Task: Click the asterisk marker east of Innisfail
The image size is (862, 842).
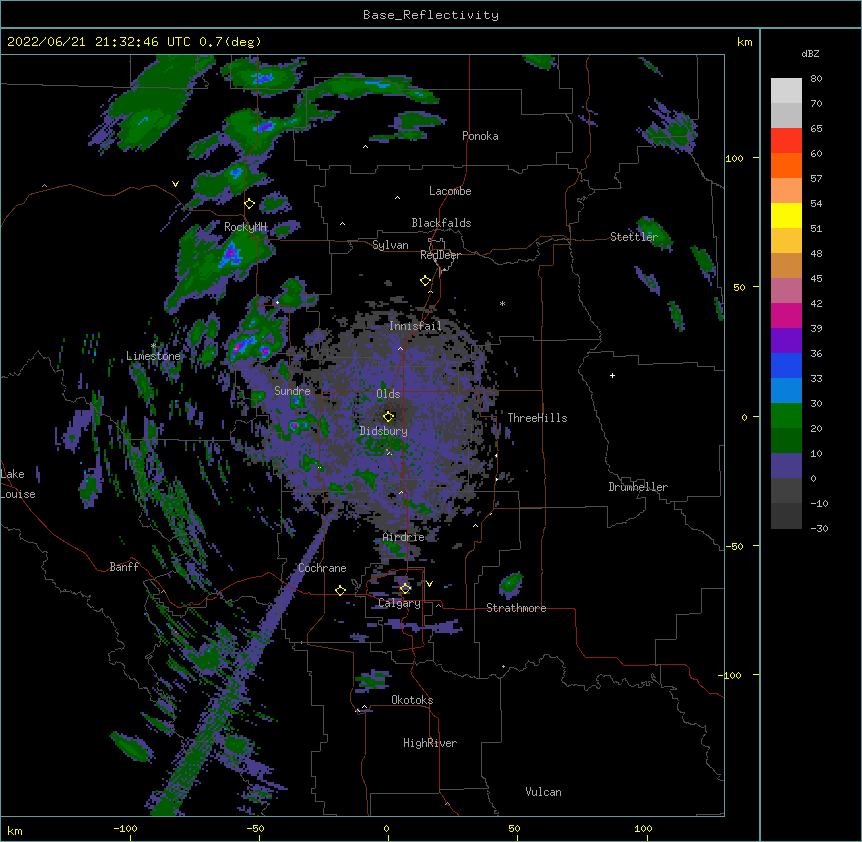Action: coord(502,303)
